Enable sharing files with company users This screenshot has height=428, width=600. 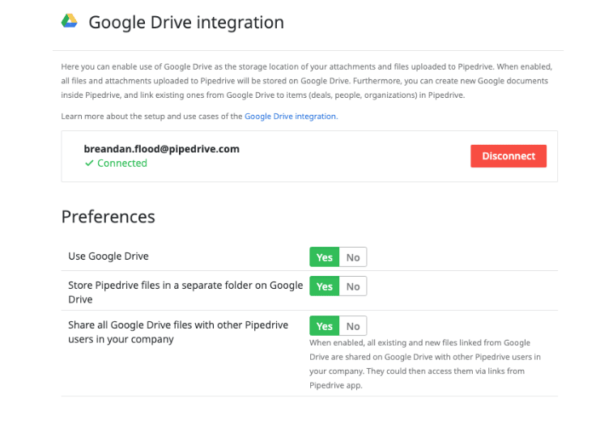coord(324,326)
